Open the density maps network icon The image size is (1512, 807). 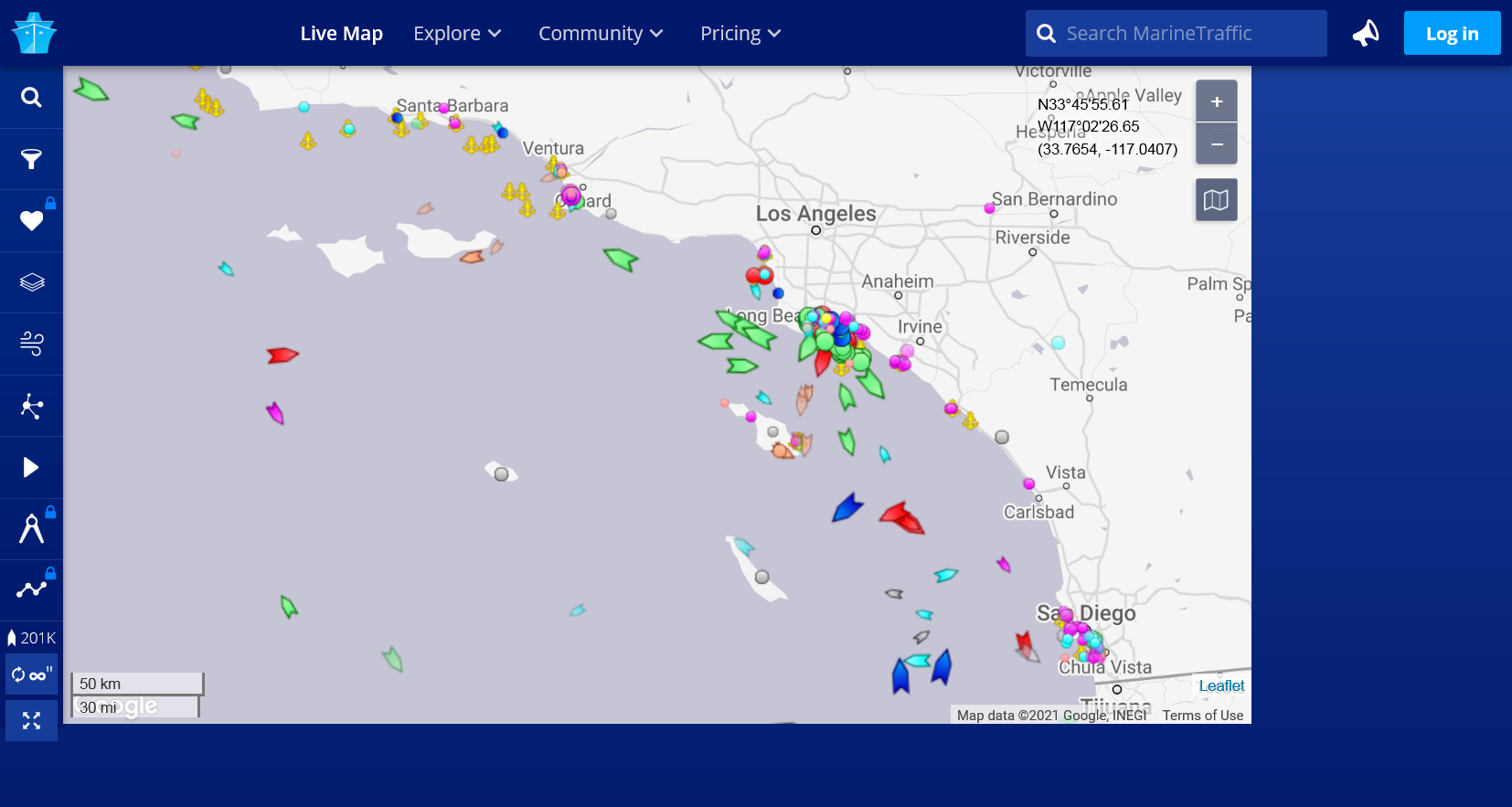point(31,406)
